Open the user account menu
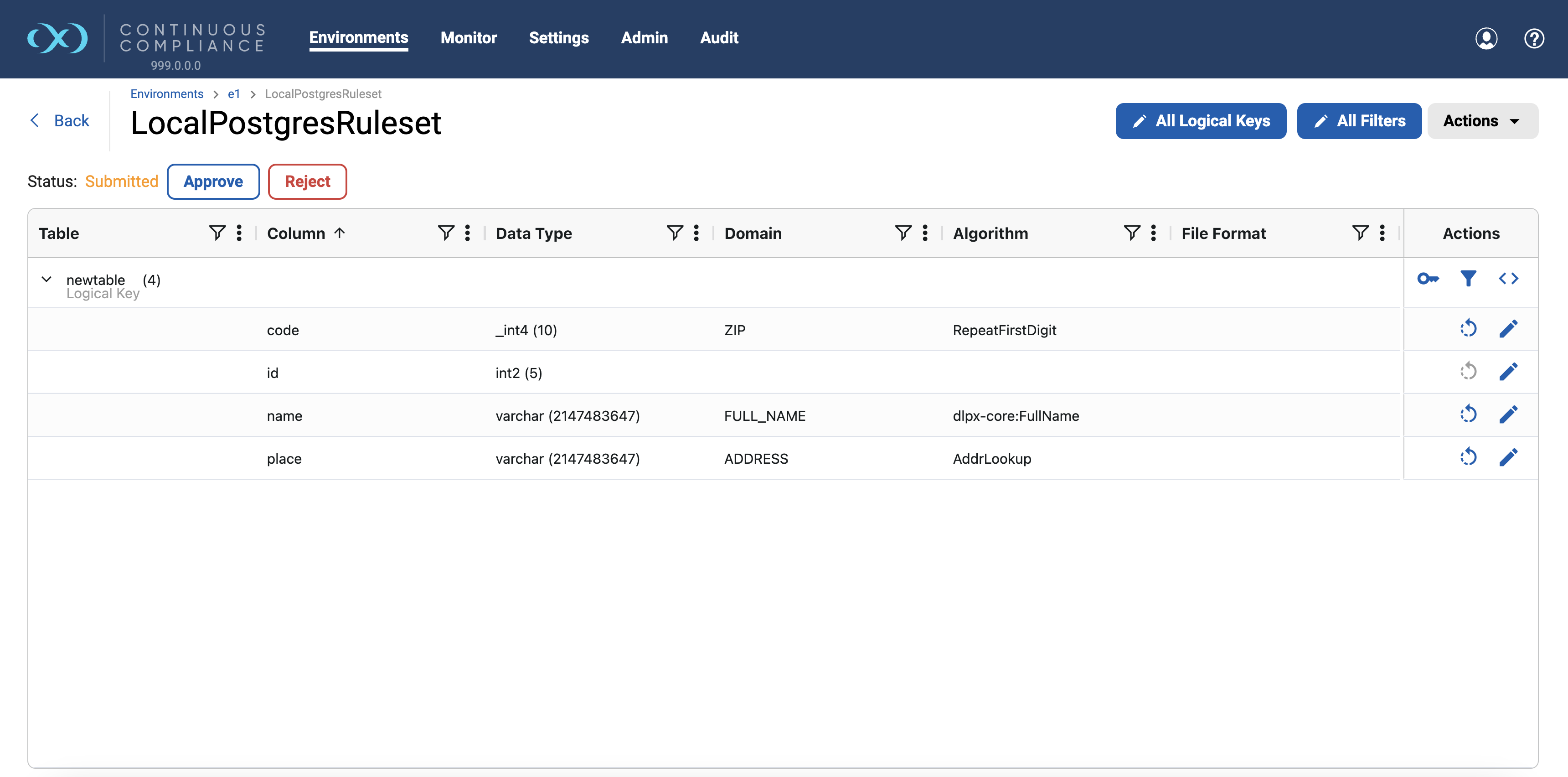 1486,38
